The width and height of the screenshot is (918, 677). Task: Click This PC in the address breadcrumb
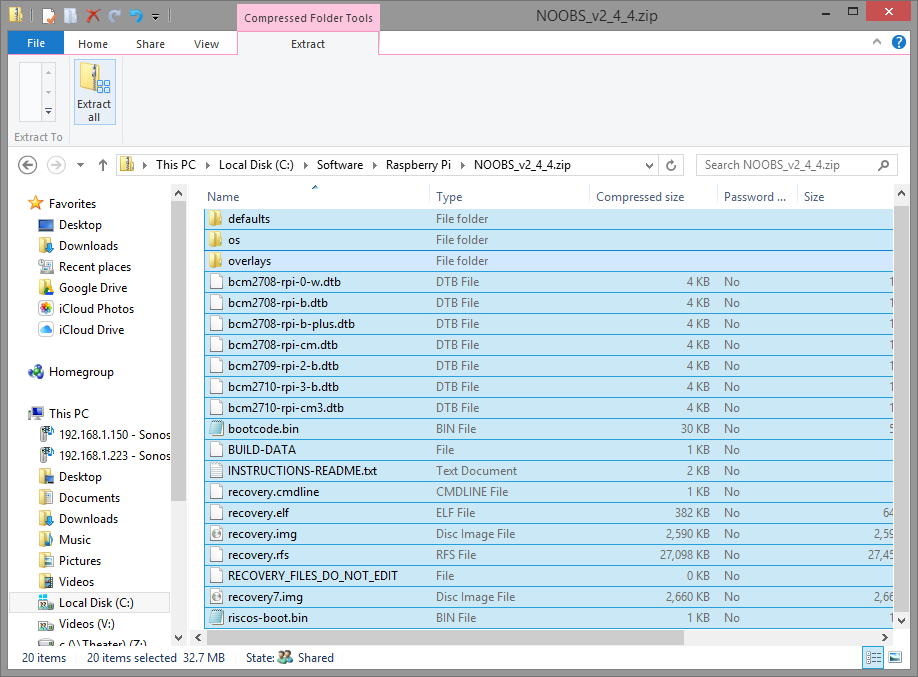point(176,165)
